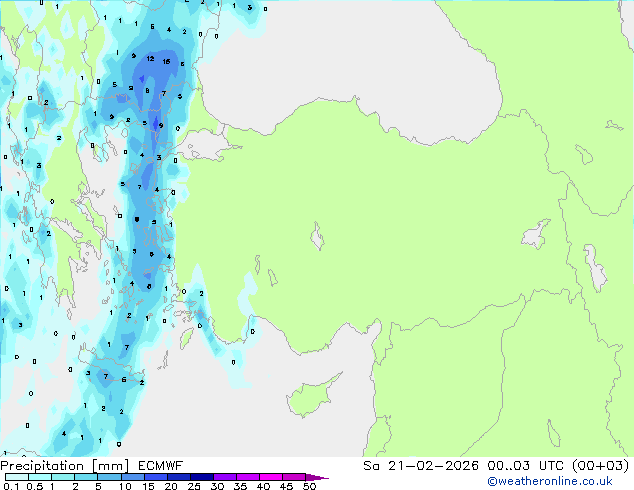The width and height of the screenshot is (634, 490).
Task: Click the 'Sa' weekday abbreviation
Action: 371,466
